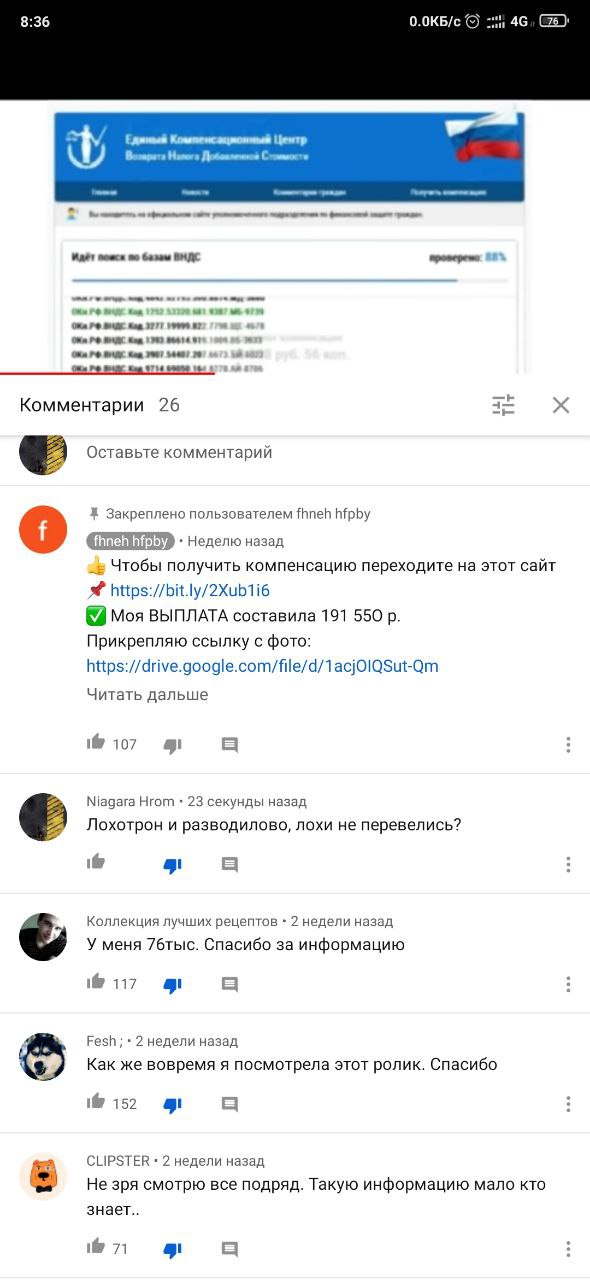Tap dislike on the Fesh comment
This screenshot has width=590, height=1280.
[172, 1105]
